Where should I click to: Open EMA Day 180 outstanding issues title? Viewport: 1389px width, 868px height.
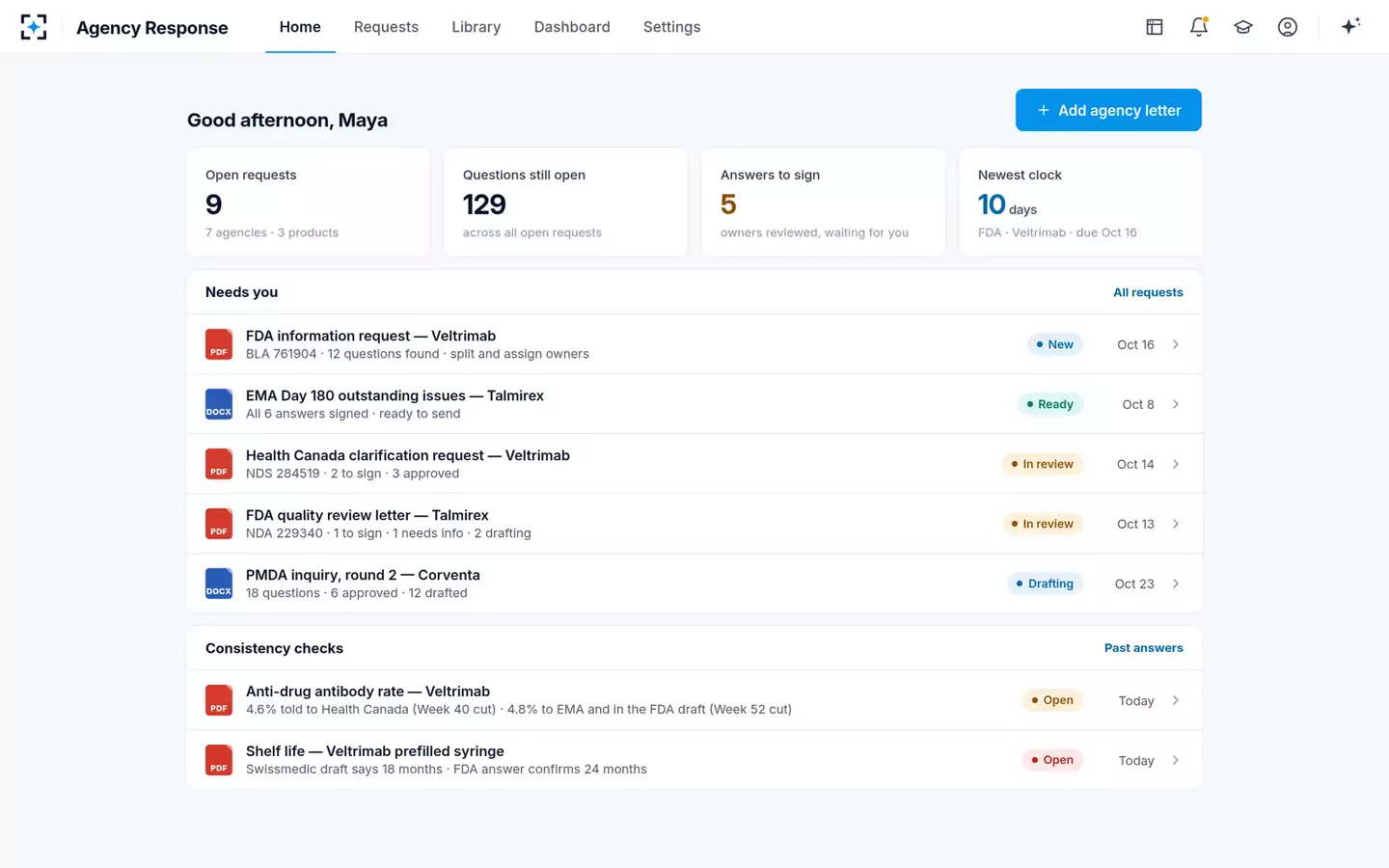pos(395,395)
